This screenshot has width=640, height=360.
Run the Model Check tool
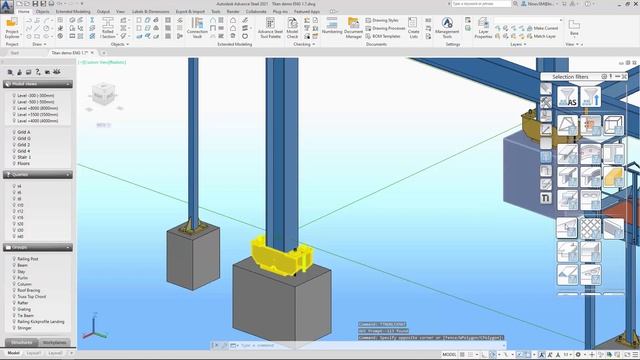coord(292,28)
